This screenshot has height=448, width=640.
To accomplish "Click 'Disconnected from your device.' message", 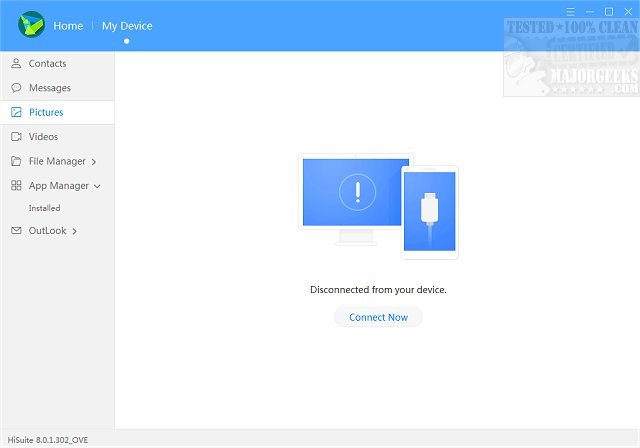I will [378, 290].
